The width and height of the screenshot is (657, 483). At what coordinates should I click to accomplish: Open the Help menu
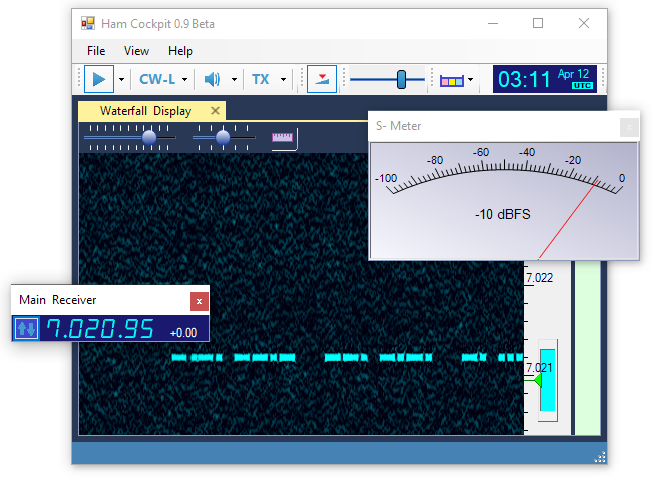click(x=180, y=51)
